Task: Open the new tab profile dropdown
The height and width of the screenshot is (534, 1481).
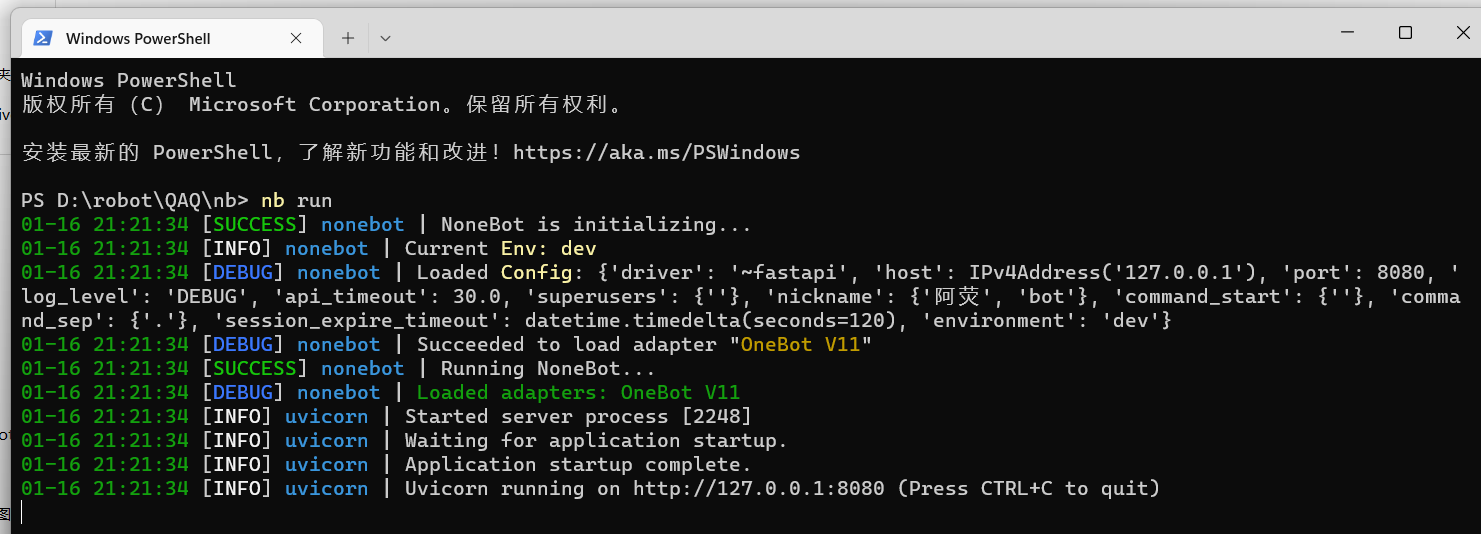Action: (385, 38)
